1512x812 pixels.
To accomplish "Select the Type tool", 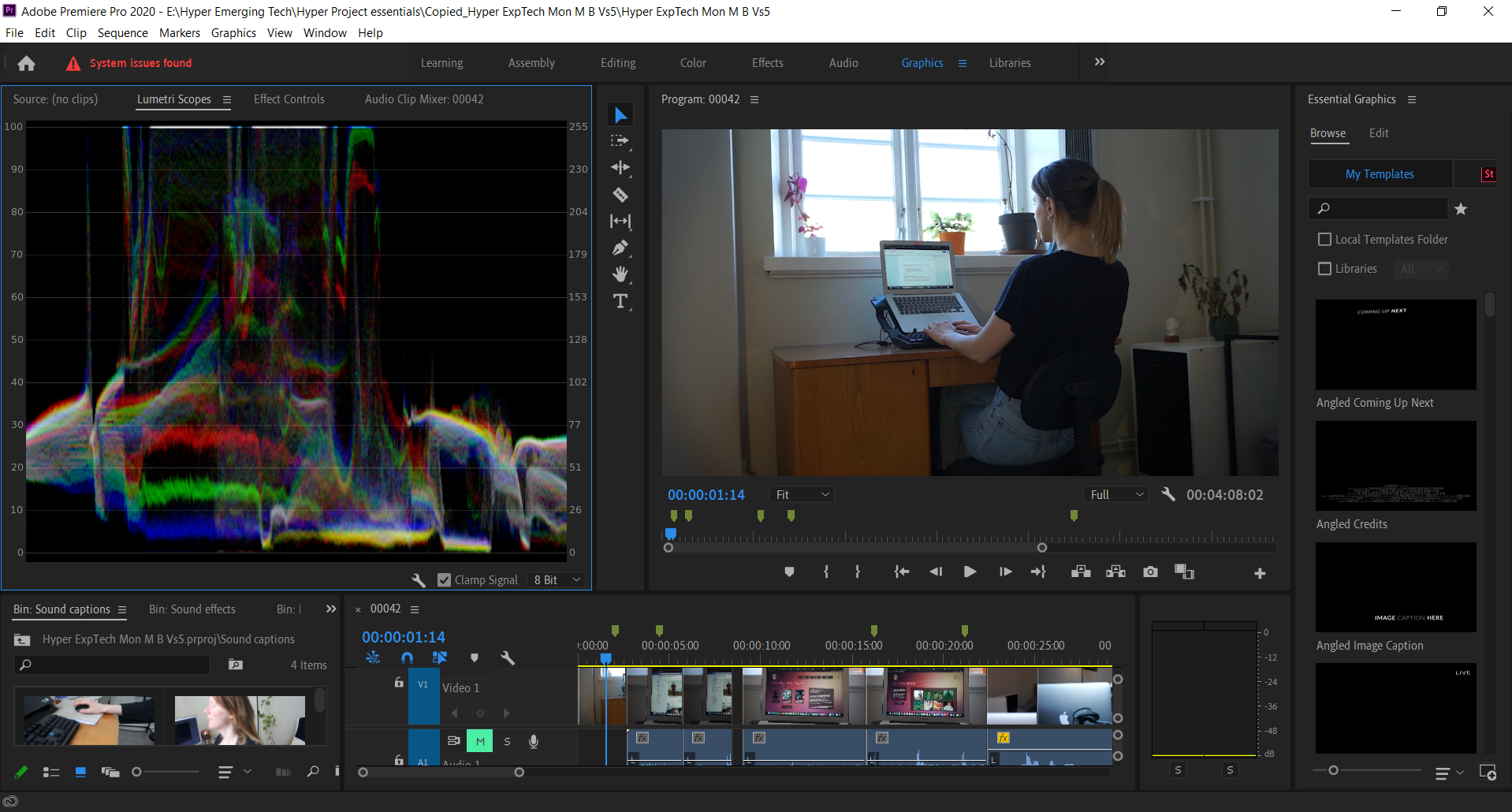I will coord(620,301).
